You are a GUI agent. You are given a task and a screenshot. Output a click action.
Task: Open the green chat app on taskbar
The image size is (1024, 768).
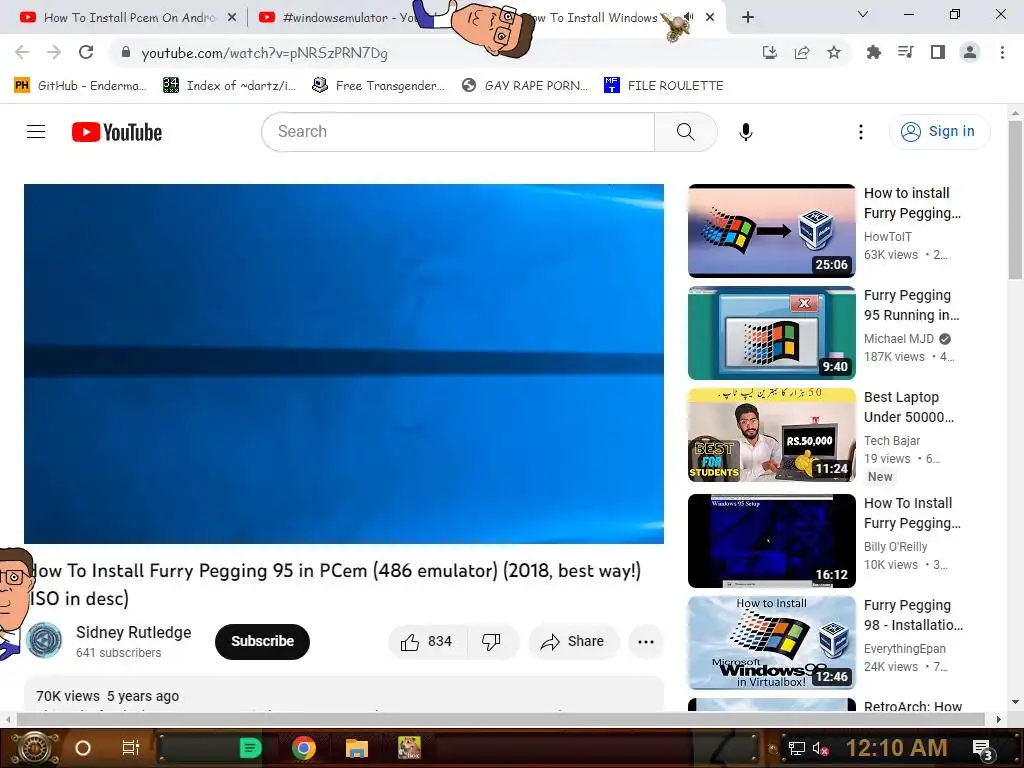click(x=250, y=748)
